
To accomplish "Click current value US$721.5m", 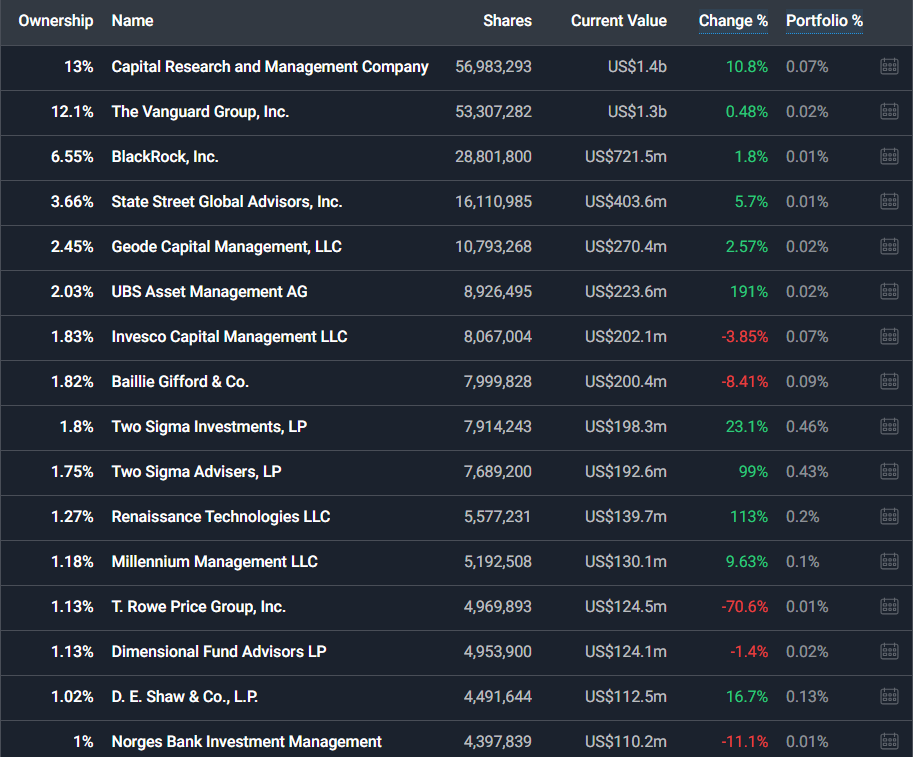I will click(x=626, y=157).
